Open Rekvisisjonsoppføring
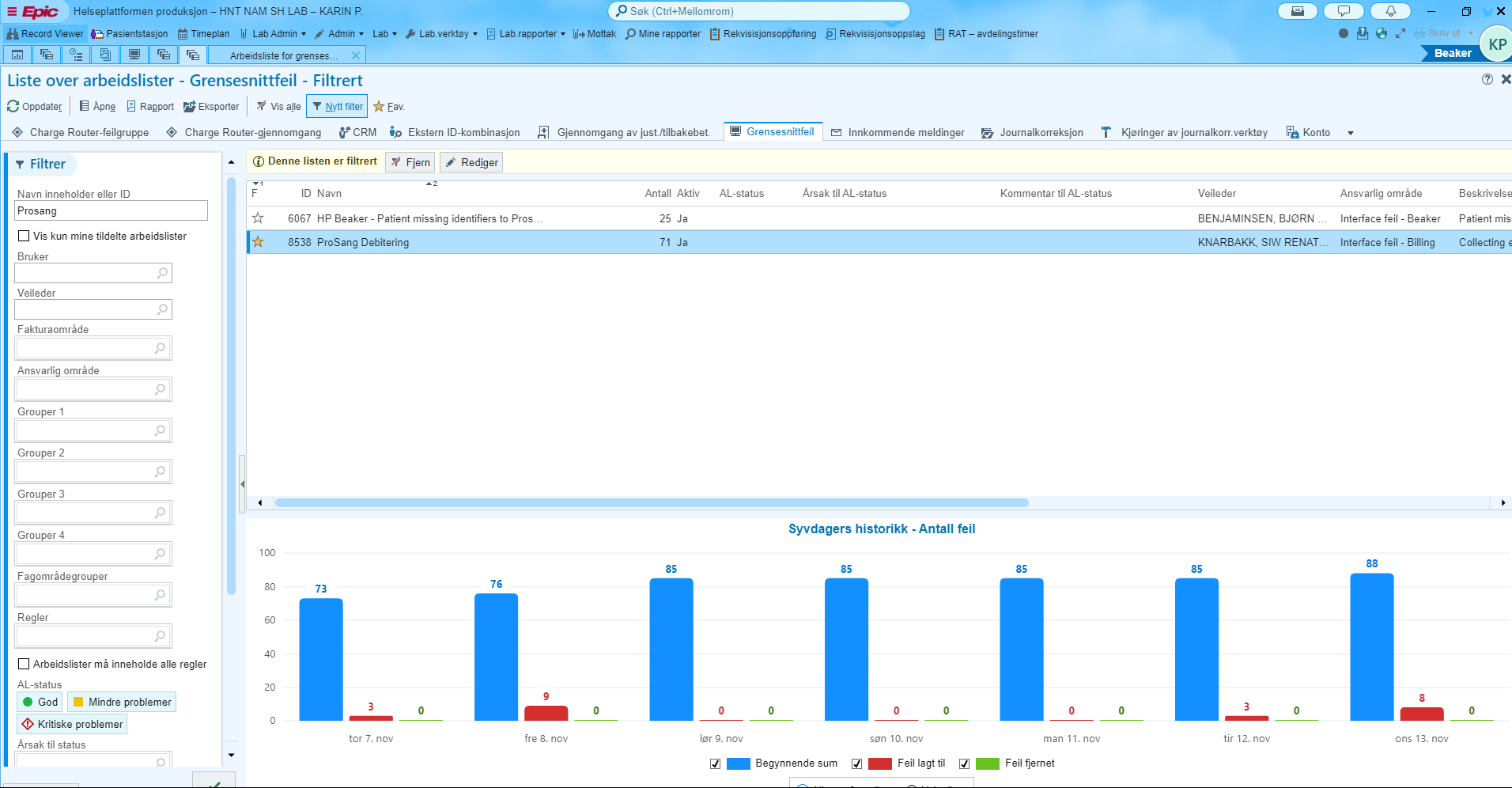 point(763,34)
